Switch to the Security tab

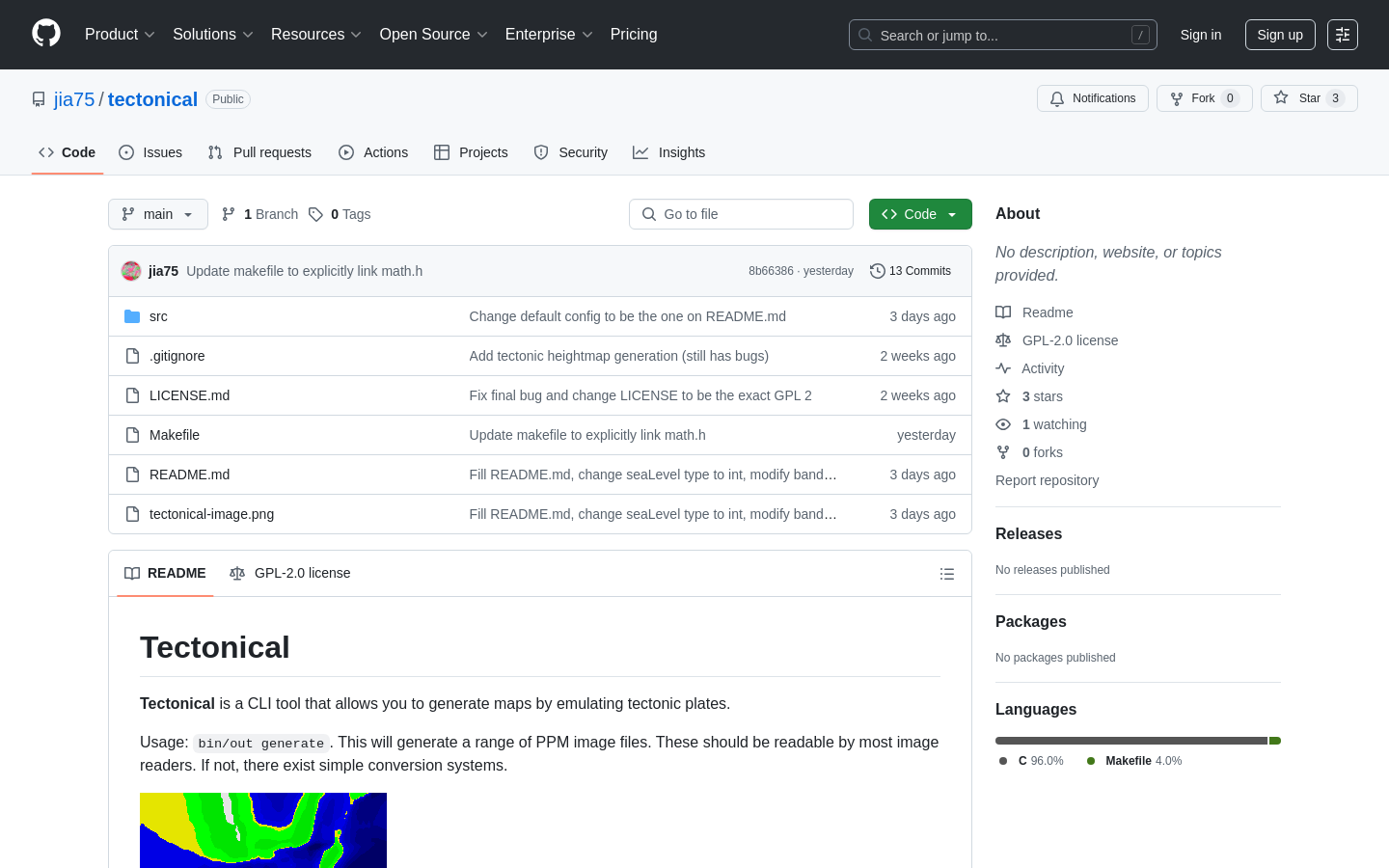[x=571, y=152]
